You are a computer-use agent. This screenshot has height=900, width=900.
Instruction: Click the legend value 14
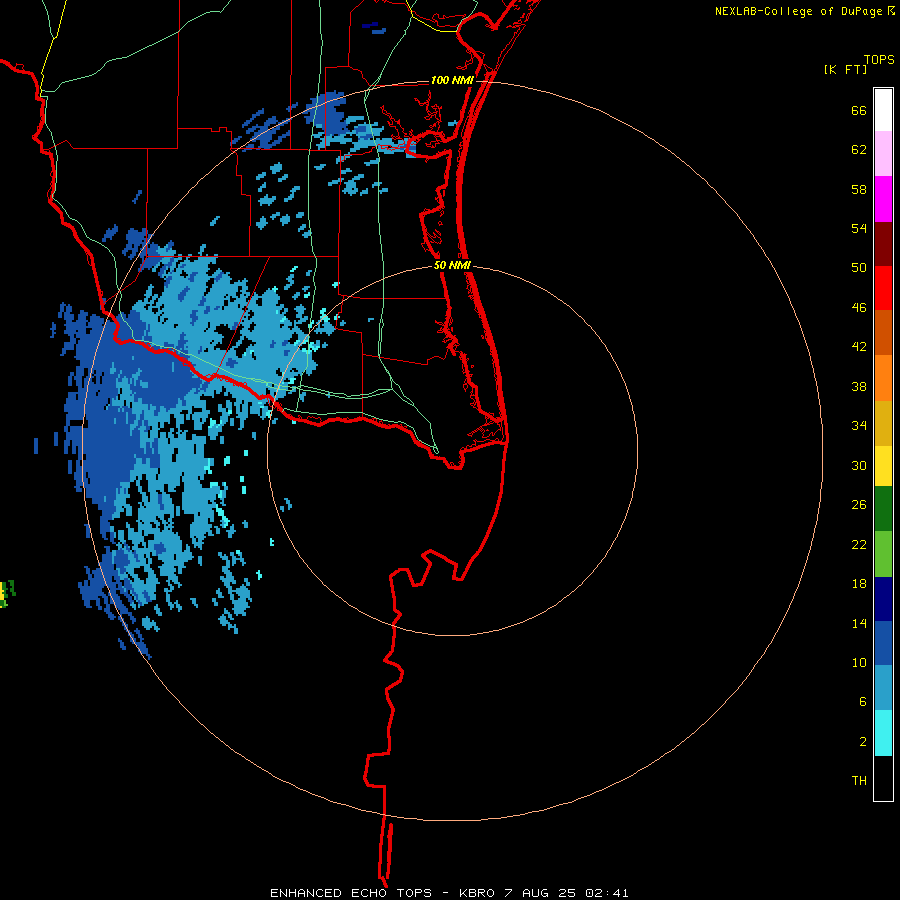point(859,623)
